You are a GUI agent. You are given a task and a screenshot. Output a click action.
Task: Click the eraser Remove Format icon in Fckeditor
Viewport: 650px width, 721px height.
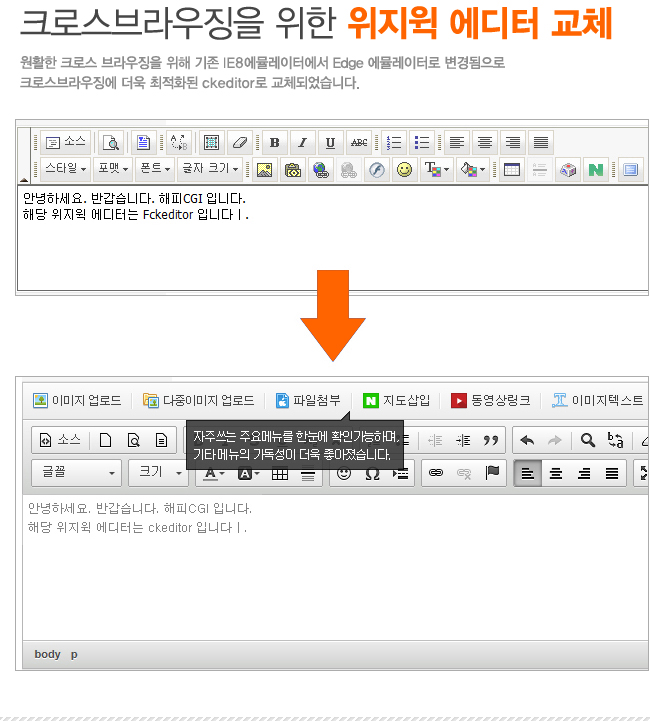239,142
